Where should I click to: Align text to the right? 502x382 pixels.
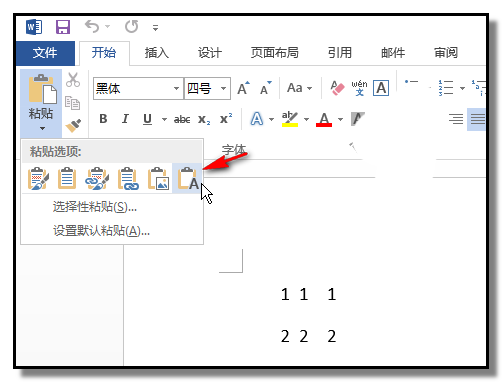pos(456,119)
